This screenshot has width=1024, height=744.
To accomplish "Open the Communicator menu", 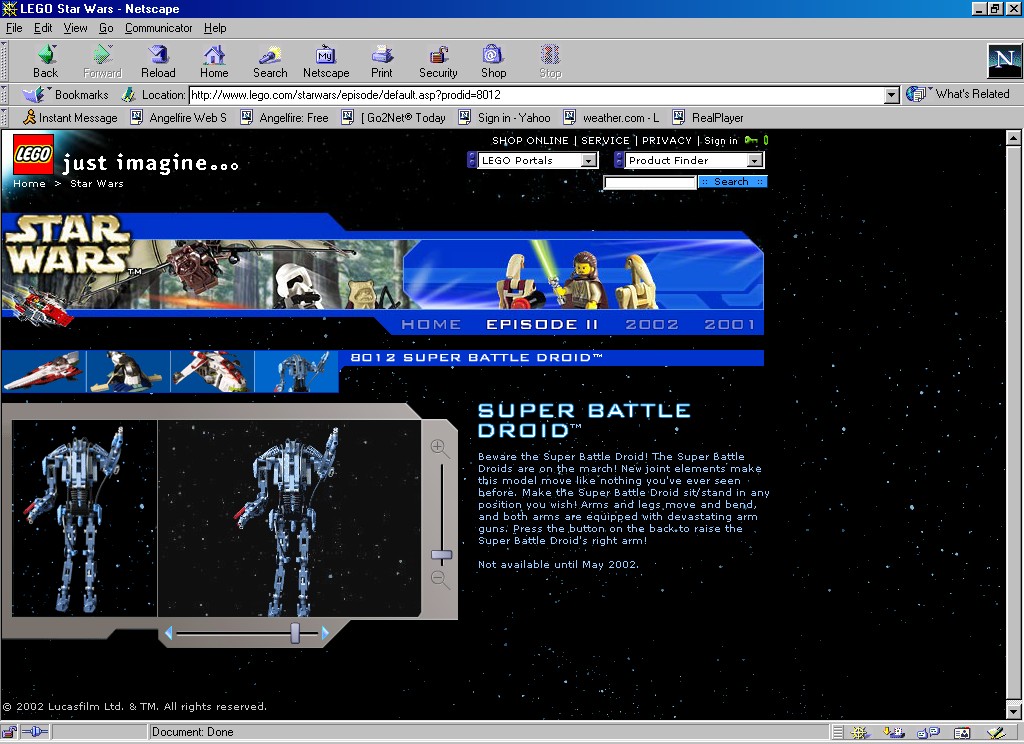I will click(x=159, y=28).
